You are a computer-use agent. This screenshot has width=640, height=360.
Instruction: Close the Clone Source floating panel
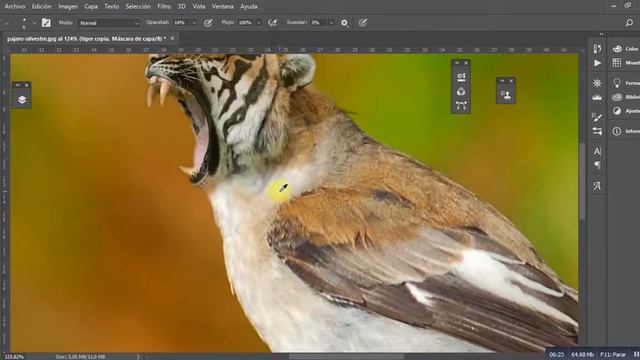511,81
